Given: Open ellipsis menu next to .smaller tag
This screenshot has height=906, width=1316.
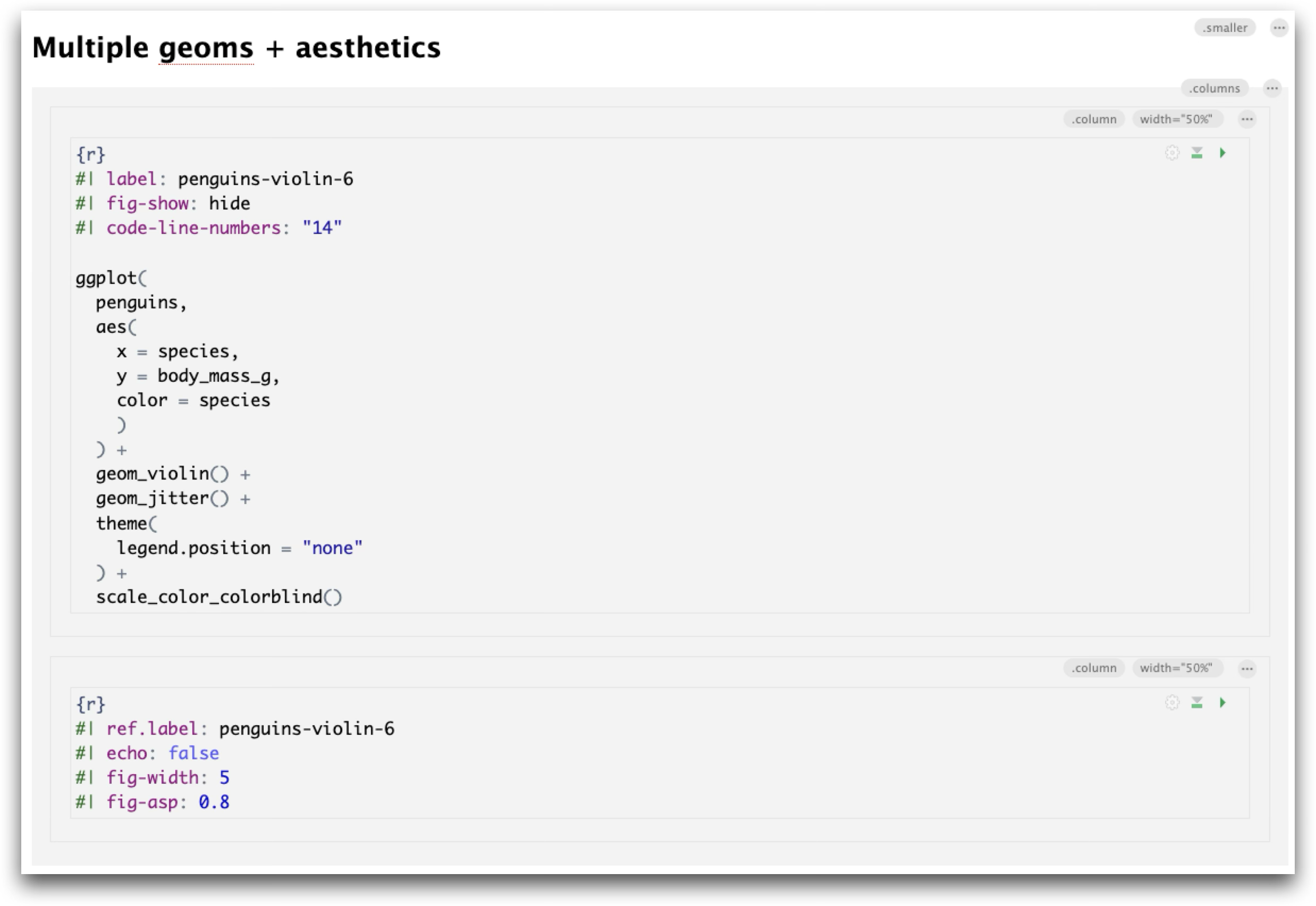Looking at the screenshot, I should coord(1279,28).
